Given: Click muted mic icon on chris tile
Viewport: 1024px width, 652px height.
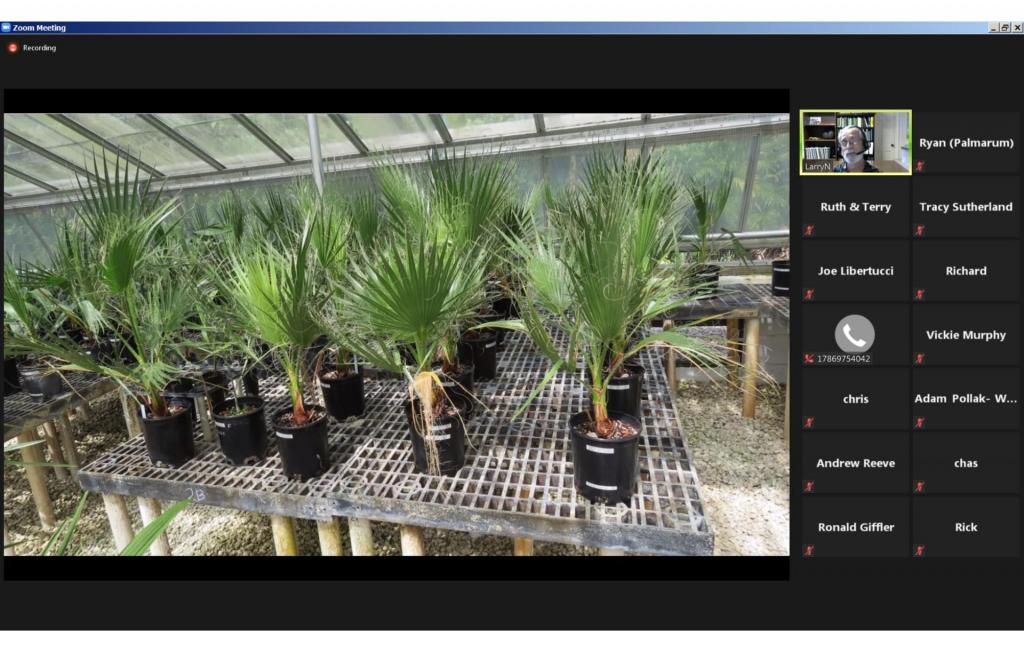Looking at the screenshot, I should 809,422.
